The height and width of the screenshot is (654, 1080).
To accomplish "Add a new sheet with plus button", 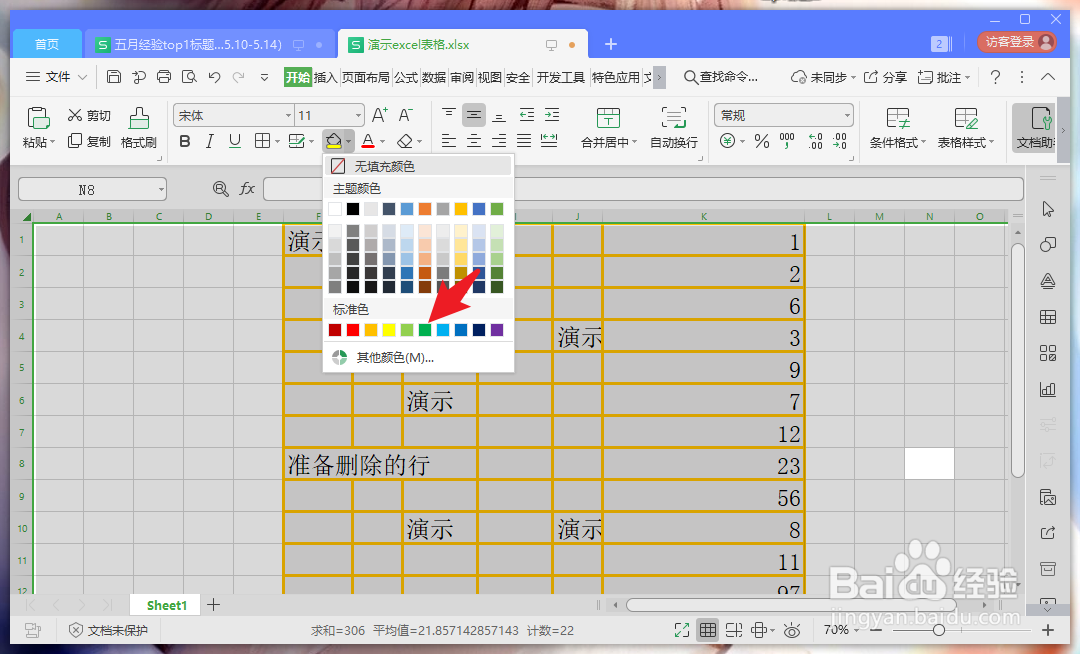I will [214, 605].
